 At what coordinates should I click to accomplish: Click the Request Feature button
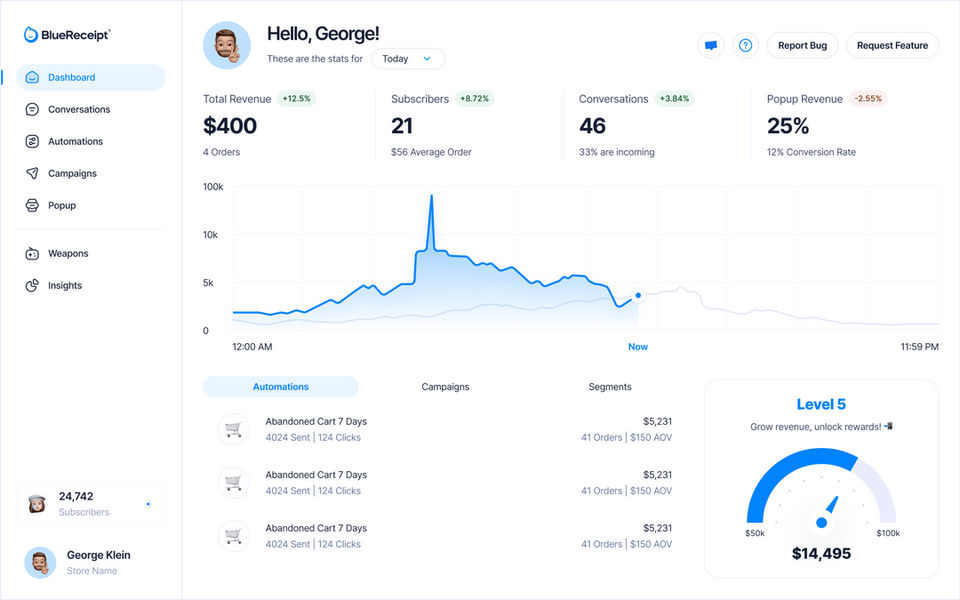[892, 45]
